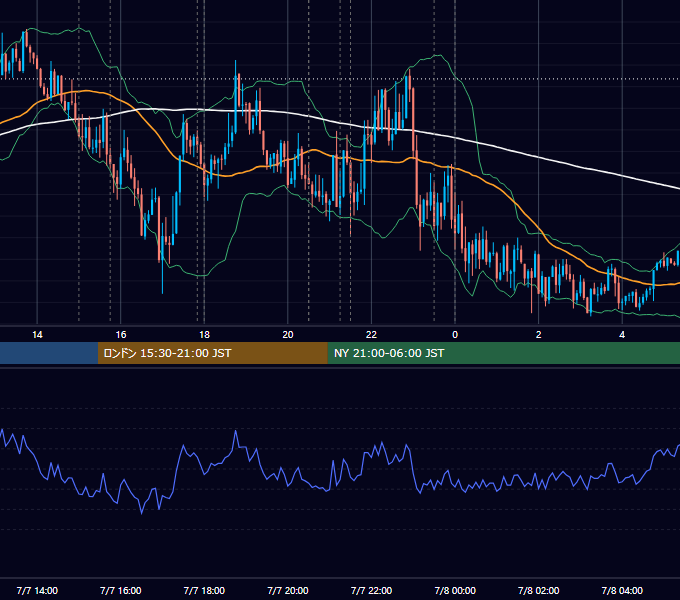Click the 7/7 20:00 date label
The image size is (680, 600).
tap(288, 590)
